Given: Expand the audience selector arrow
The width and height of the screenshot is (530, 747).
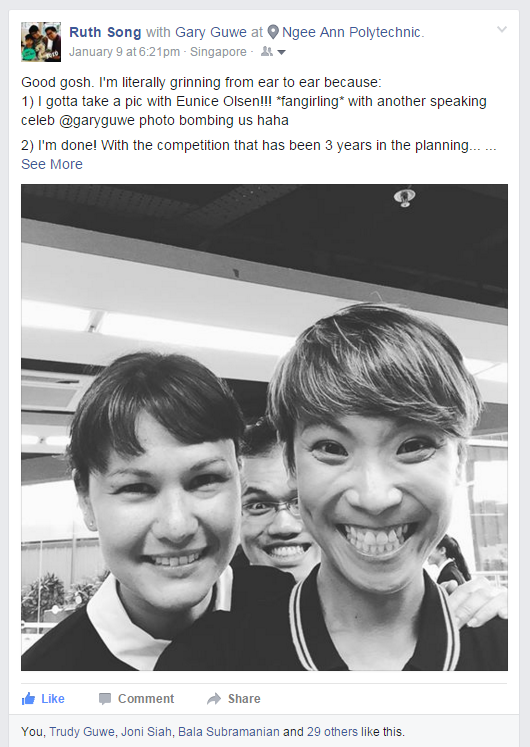Looking at the screenshot, I should (281, 52).
